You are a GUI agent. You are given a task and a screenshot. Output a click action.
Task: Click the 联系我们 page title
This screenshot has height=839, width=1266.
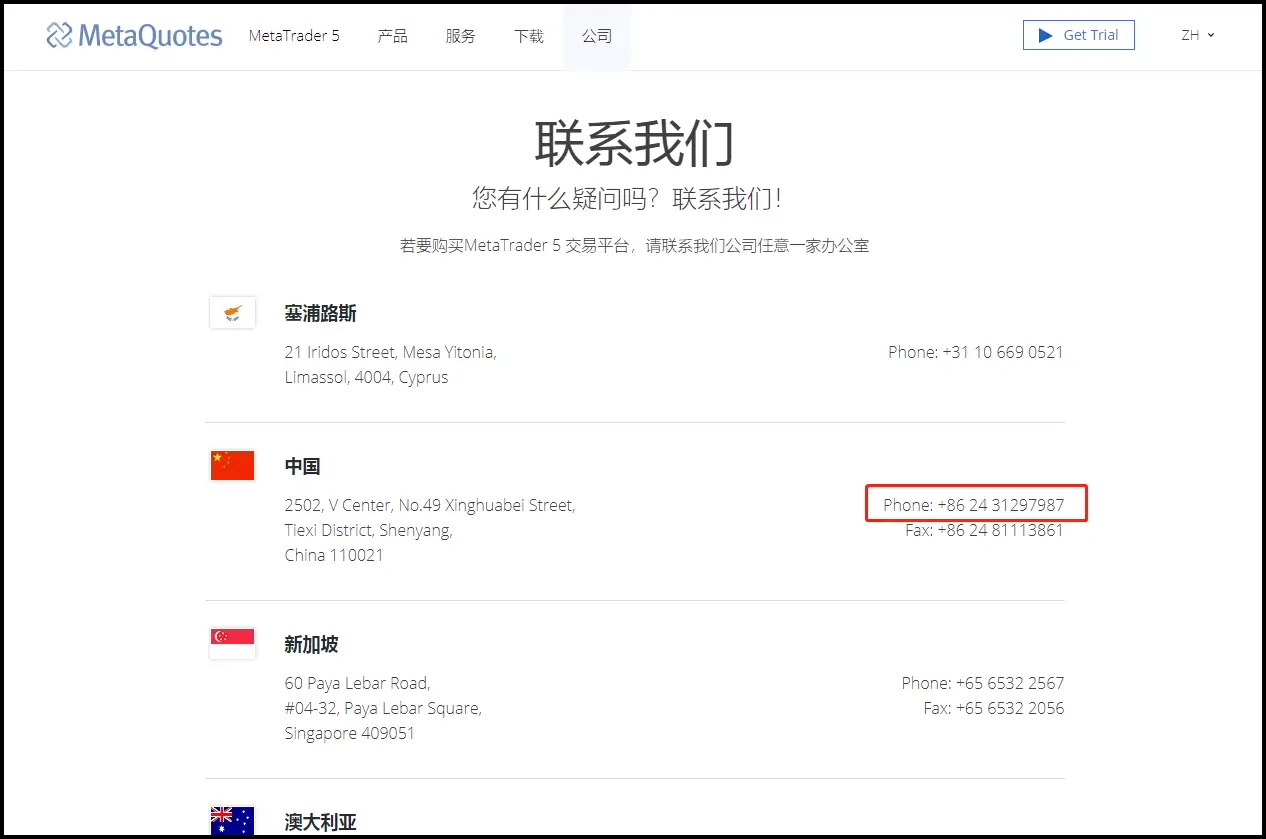[x=634, y=142]
